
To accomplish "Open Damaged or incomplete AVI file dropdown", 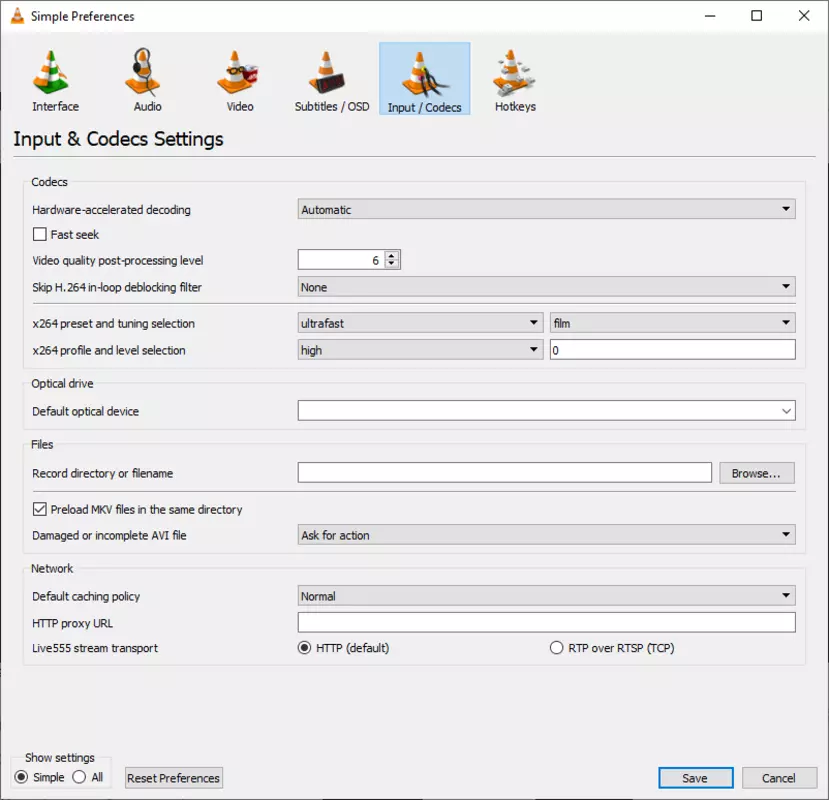I will click(546, 535).
